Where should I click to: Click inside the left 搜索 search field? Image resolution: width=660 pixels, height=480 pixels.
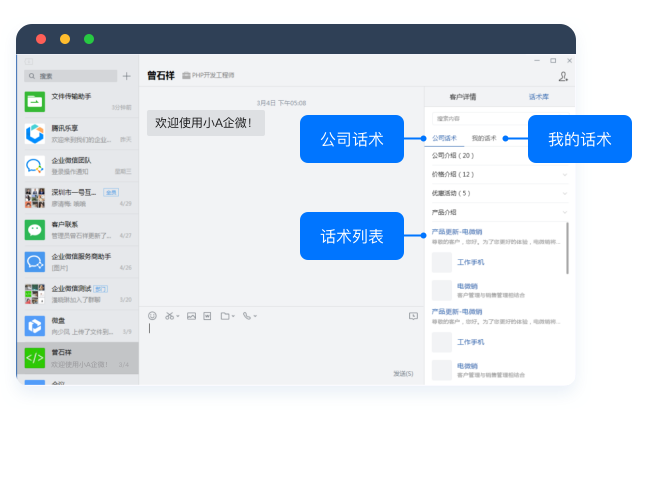pyautogui.click(x=71, y=76)
